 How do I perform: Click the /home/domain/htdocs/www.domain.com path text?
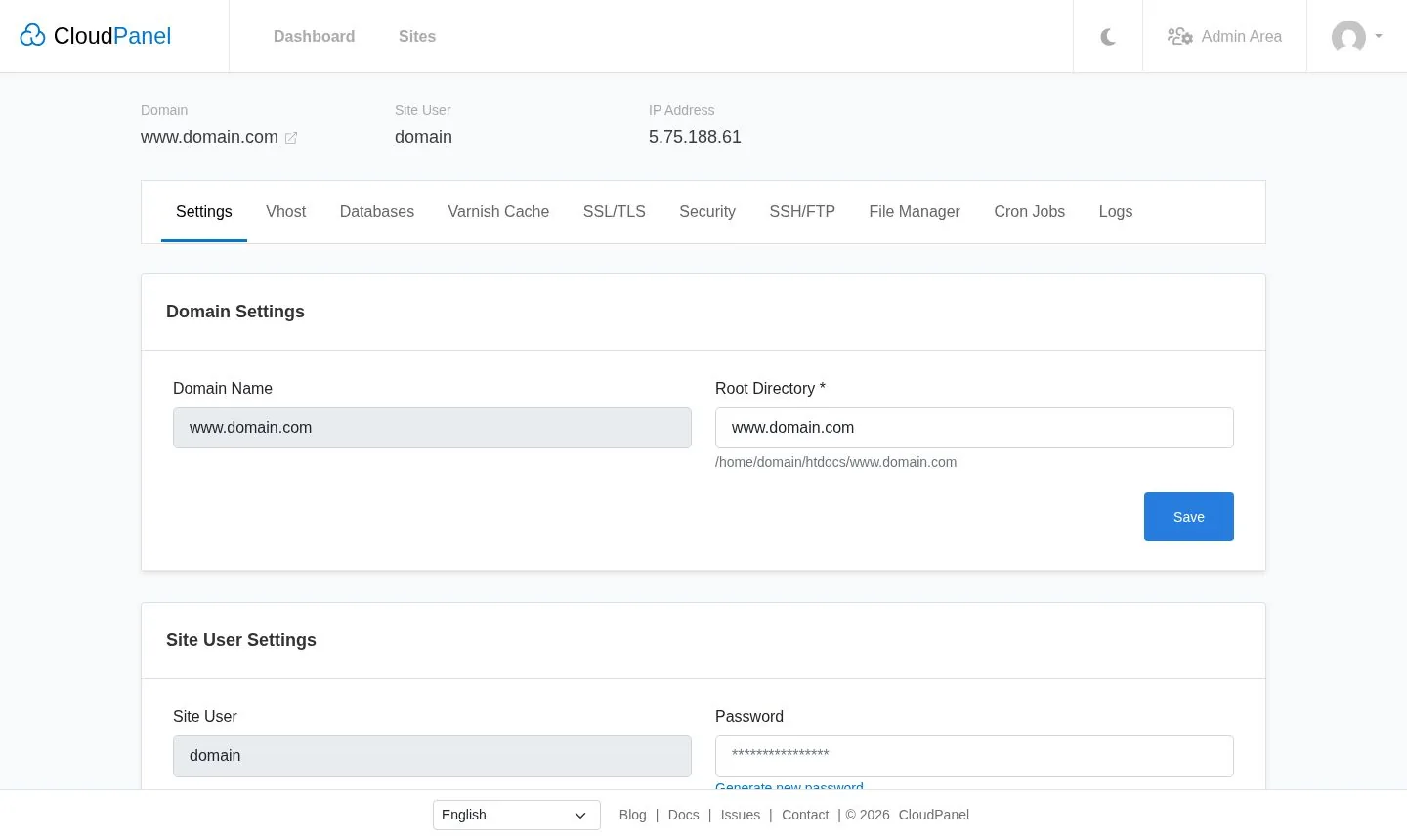pyautogui.click(x=835, y=462)
